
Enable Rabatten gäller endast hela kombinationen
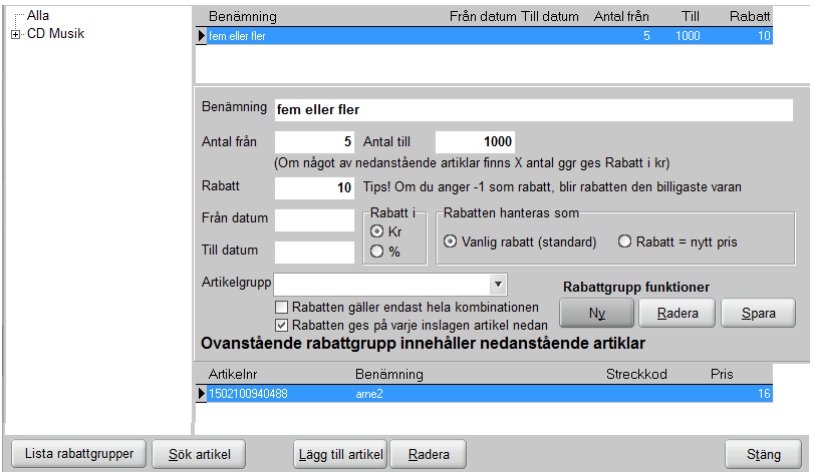pyautogui.click(x=282, y=307)
